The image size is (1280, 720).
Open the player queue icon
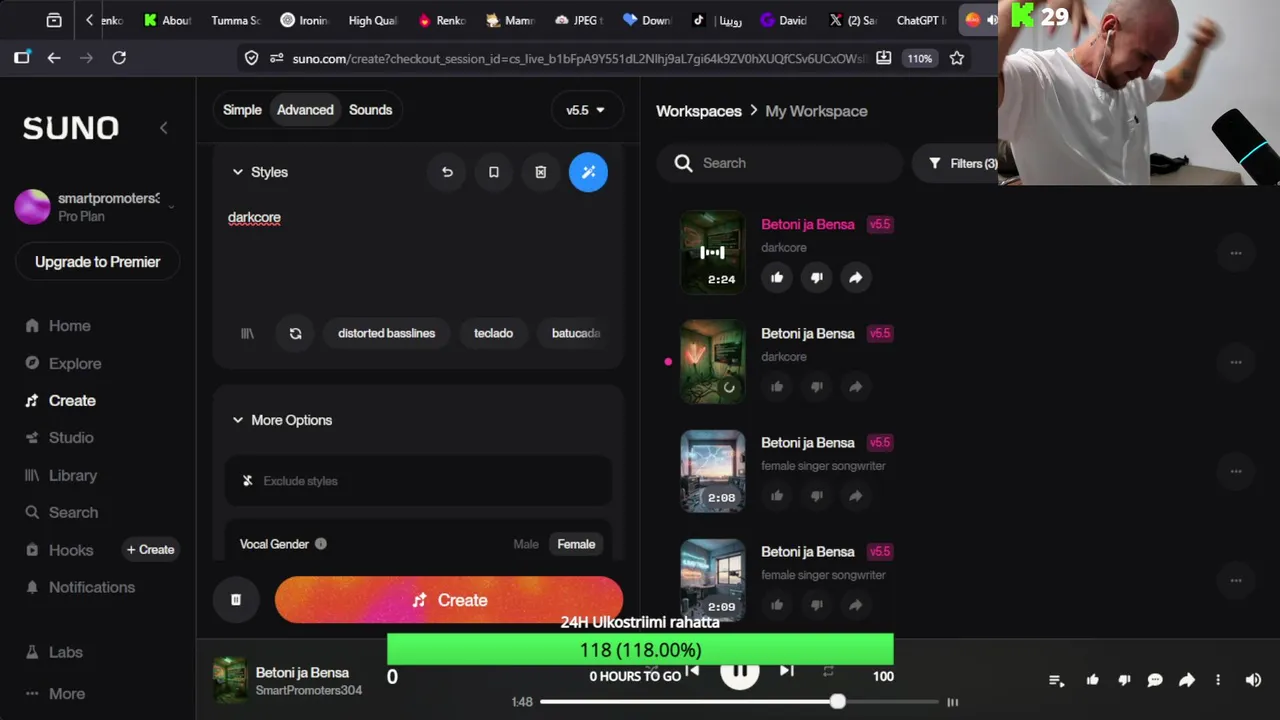1056,680
